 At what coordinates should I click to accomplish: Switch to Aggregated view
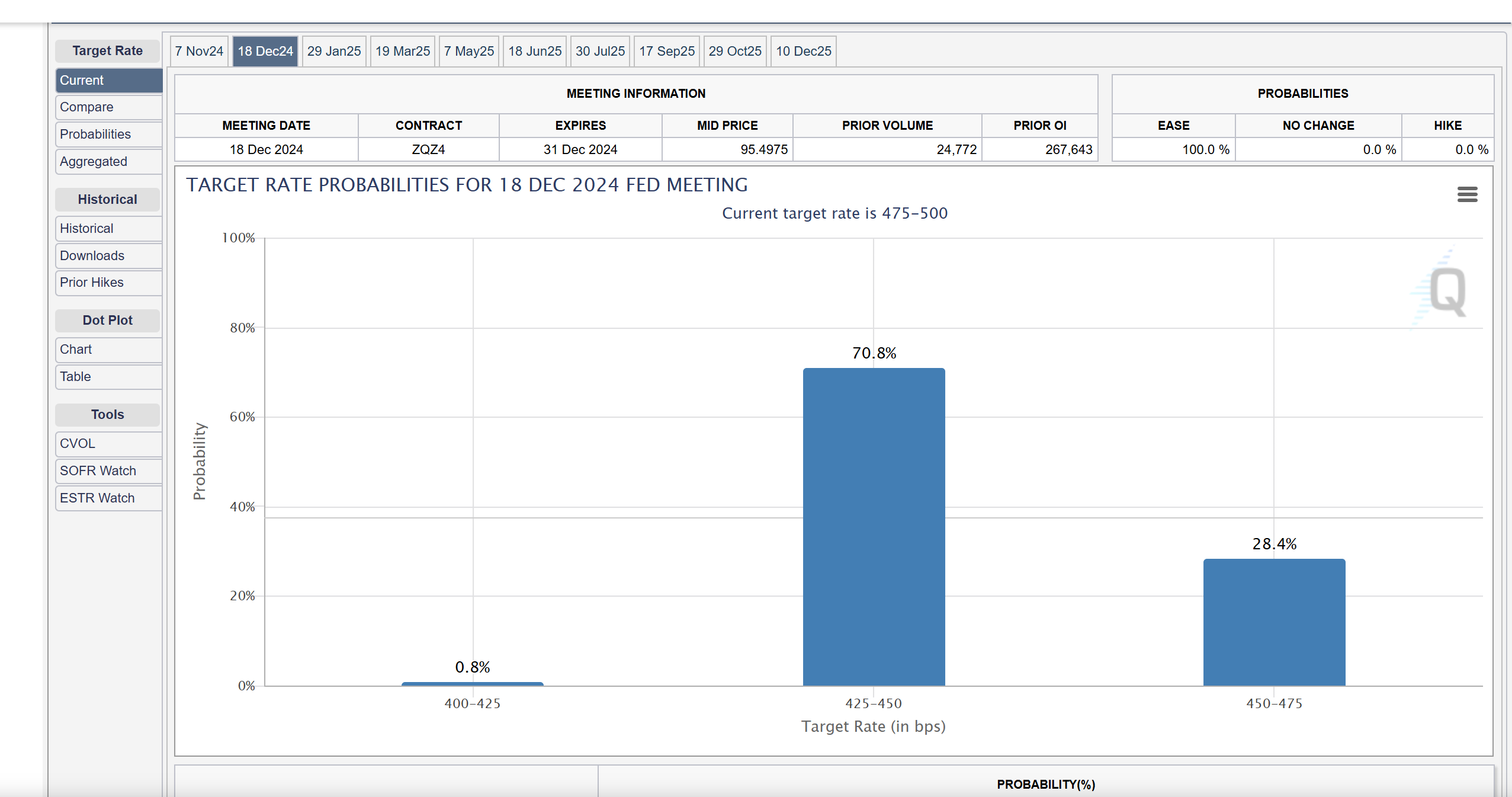93,160
